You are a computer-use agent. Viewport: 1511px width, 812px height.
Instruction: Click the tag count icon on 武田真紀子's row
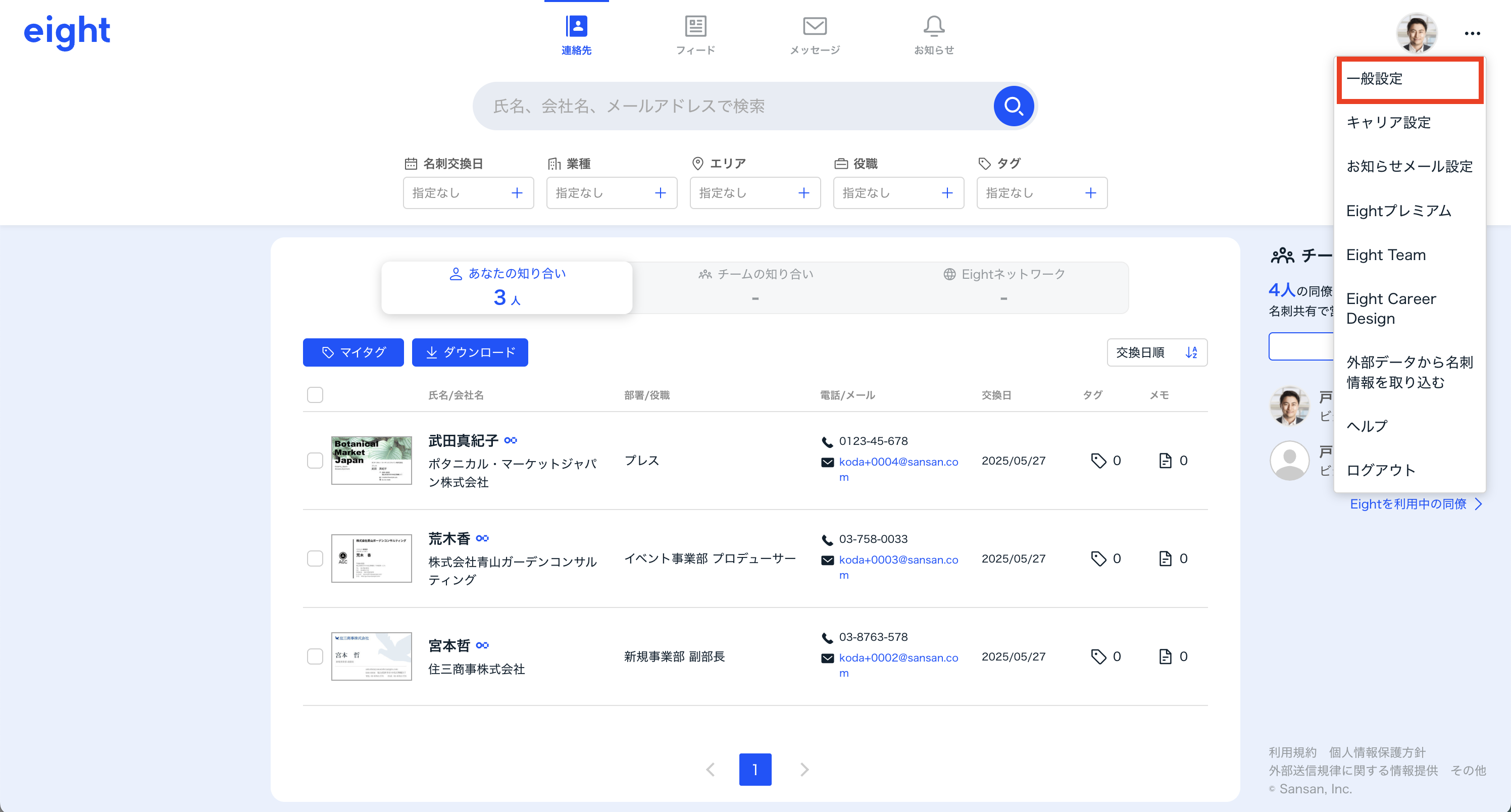tap(1099, 461)
